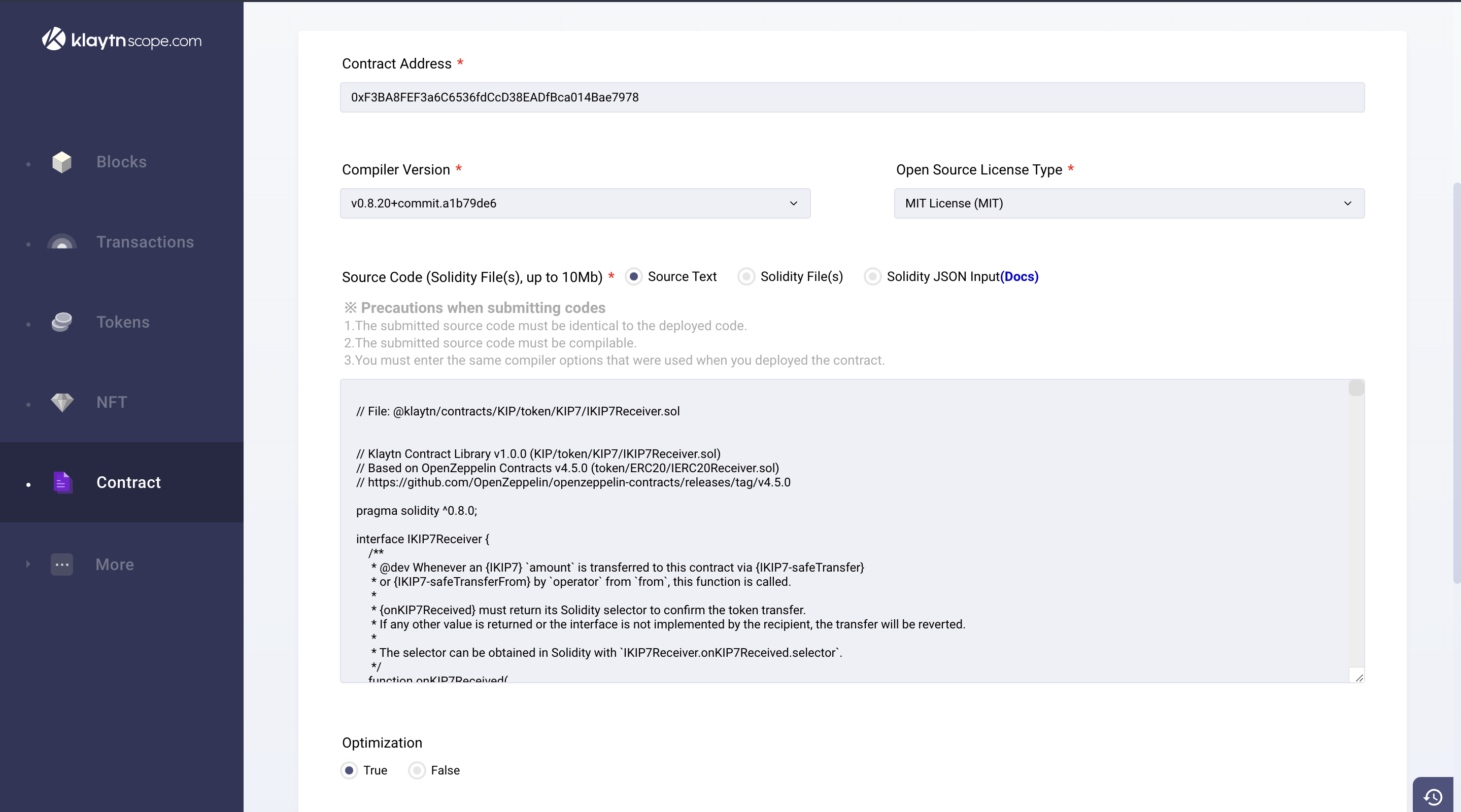Click the Klaytnscope logo icon
Viewport: 1461px width, 812px height.
[54, 39]
